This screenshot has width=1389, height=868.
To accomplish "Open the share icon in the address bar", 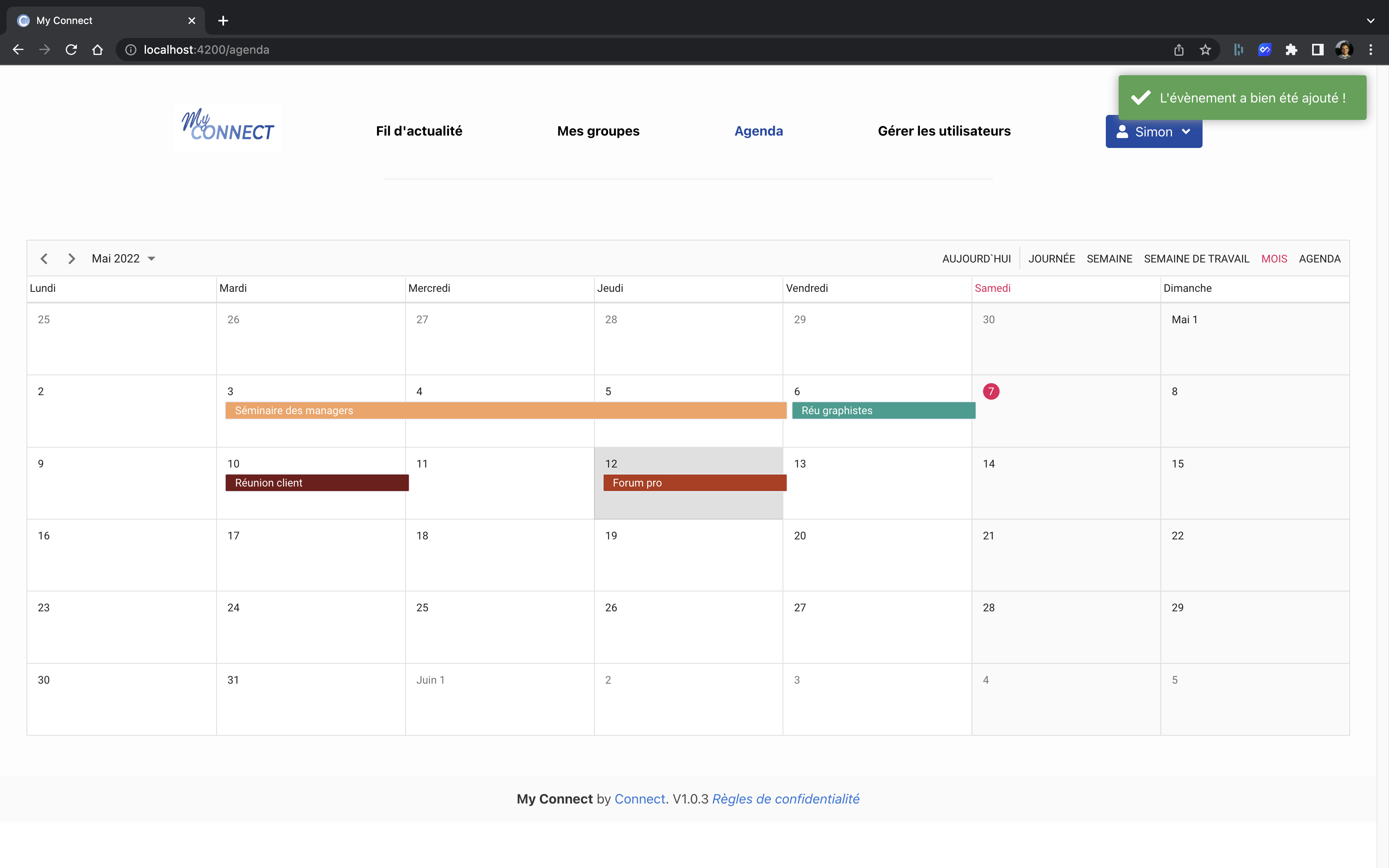I will point(1179,49).
